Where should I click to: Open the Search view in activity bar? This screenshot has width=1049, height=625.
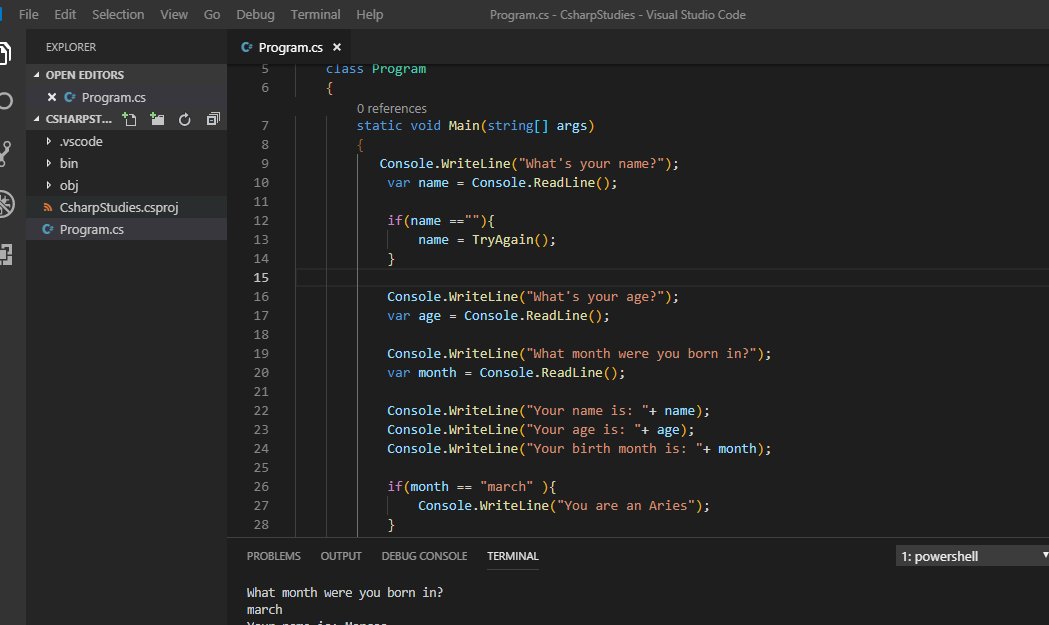(x=6, y=101)
